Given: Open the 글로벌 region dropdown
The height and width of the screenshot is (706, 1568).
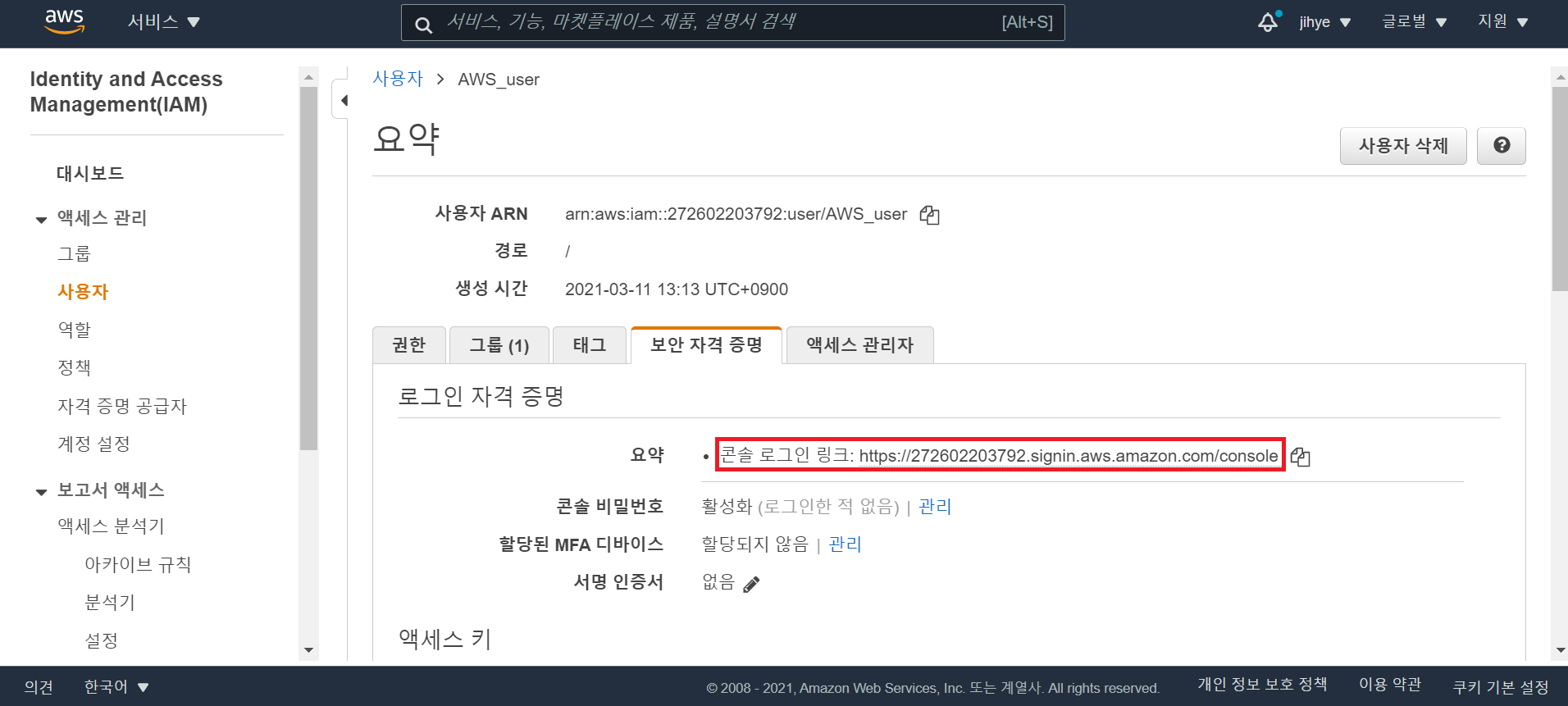Looking at the screenshot, I should 1414,22.
